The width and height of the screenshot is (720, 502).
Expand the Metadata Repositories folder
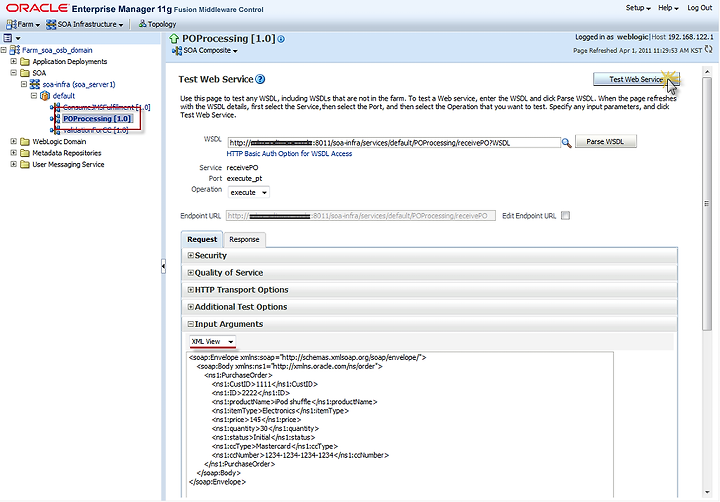[14, 153]
